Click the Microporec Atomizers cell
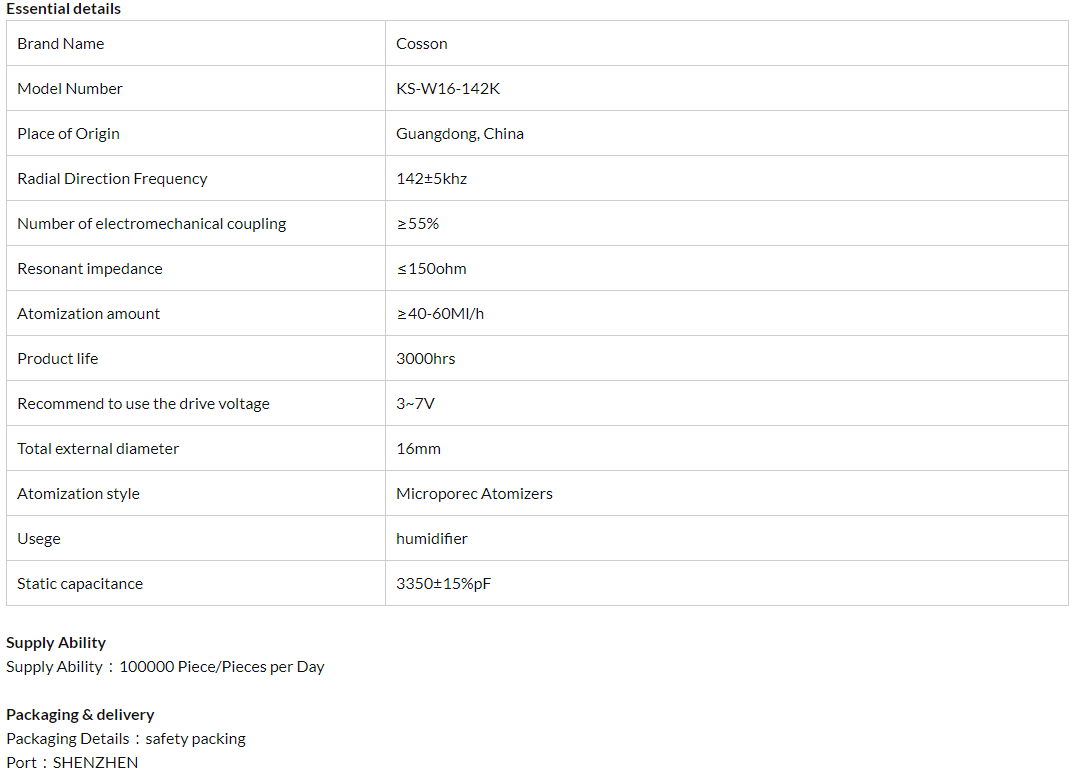1078x772 pixels. coord(474,494)
